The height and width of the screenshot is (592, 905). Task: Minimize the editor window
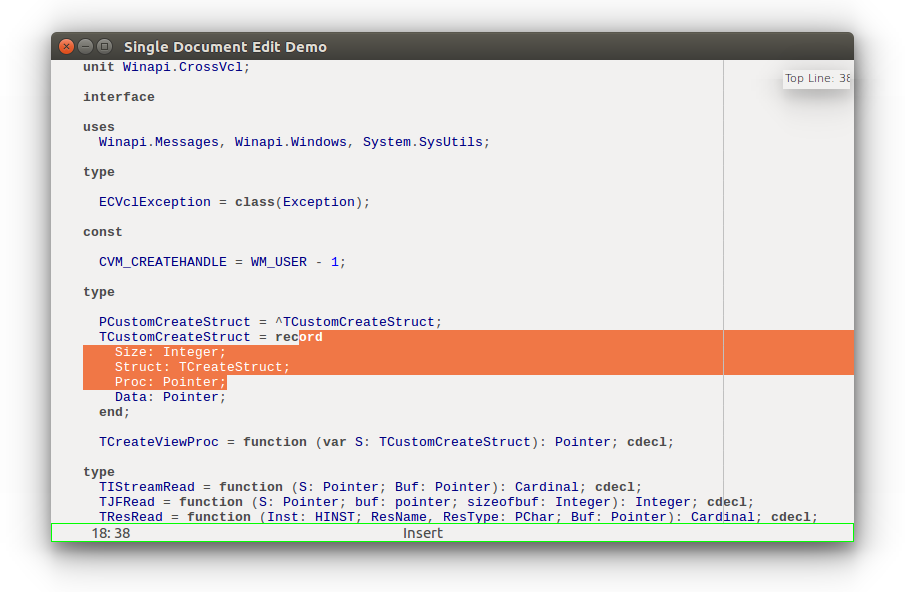pos(85,46)
